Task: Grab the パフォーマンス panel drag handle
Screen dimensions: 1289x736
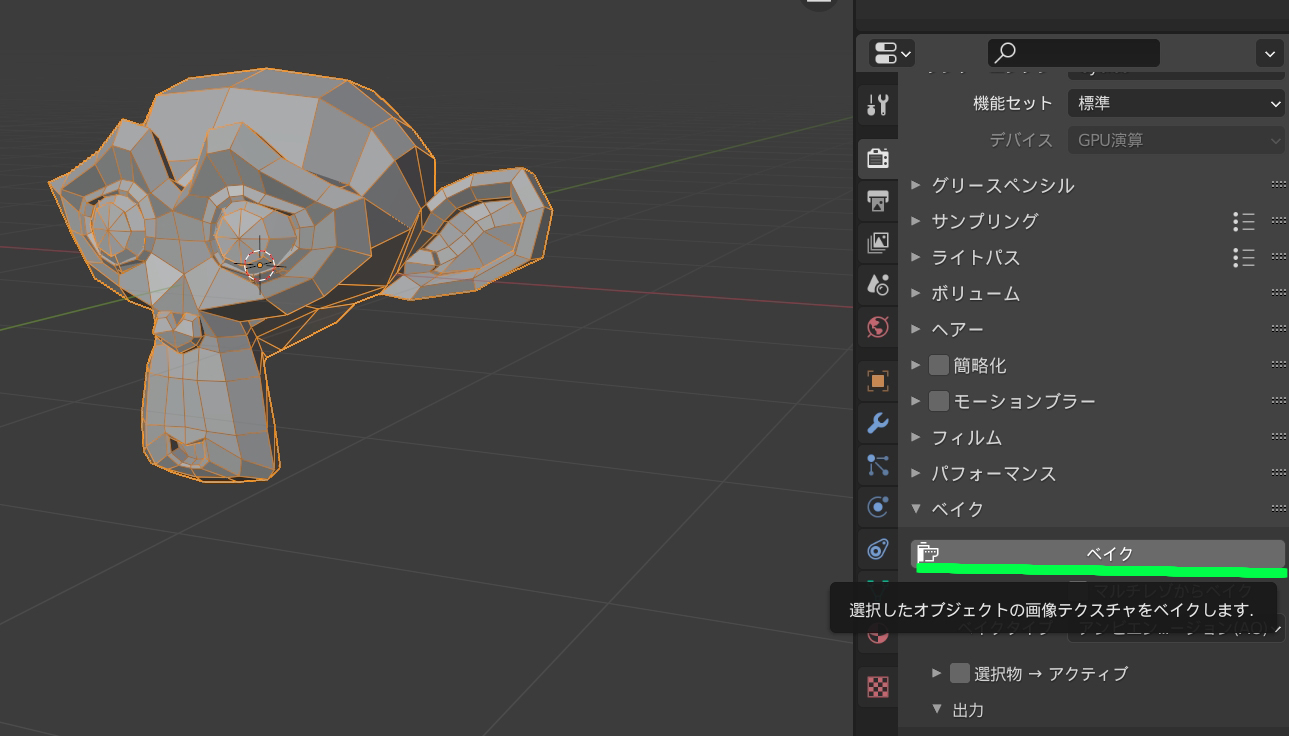Action: [1278, 473]
